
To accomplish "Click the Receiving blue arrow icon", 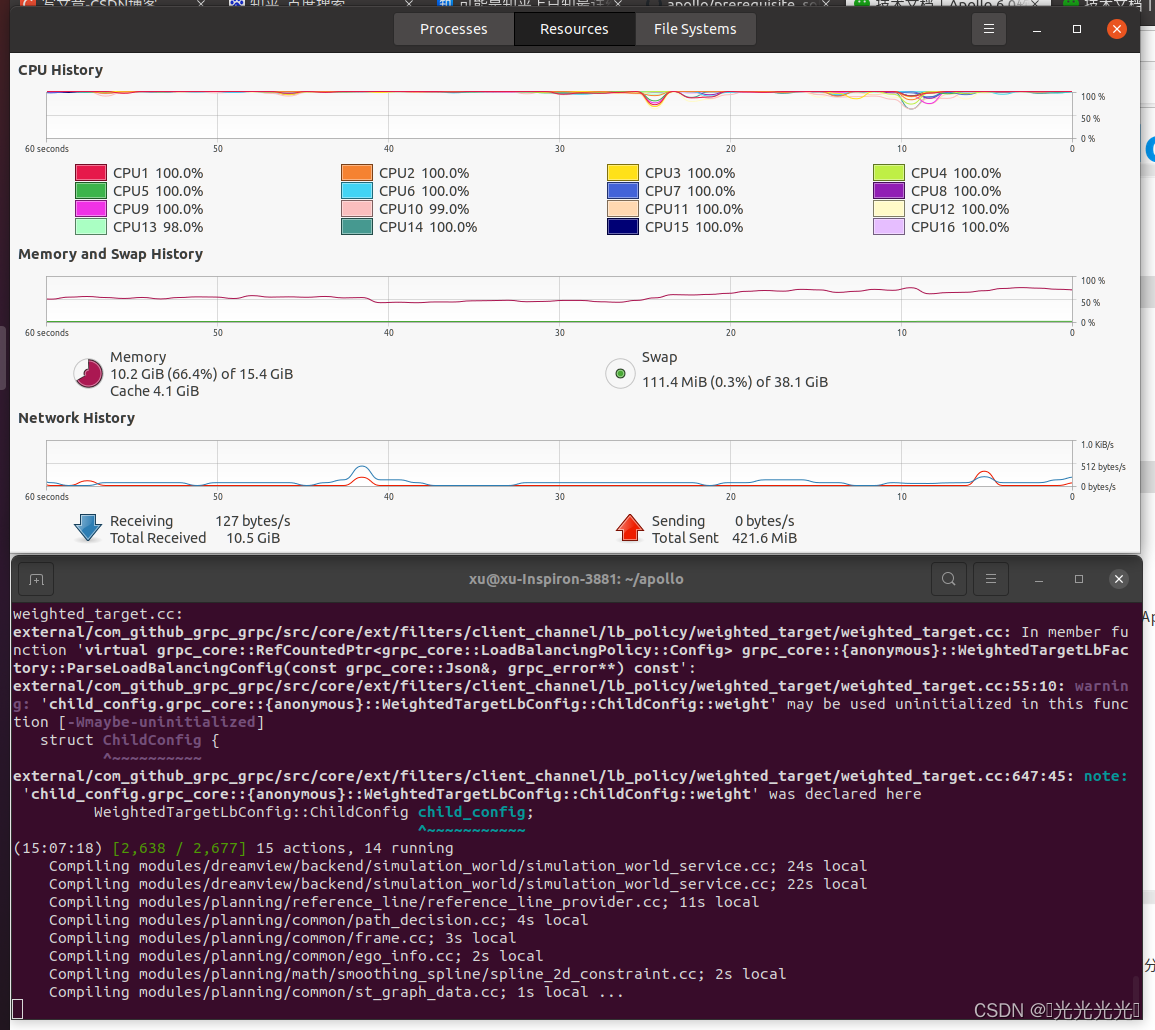I will (x=88, y=528).
